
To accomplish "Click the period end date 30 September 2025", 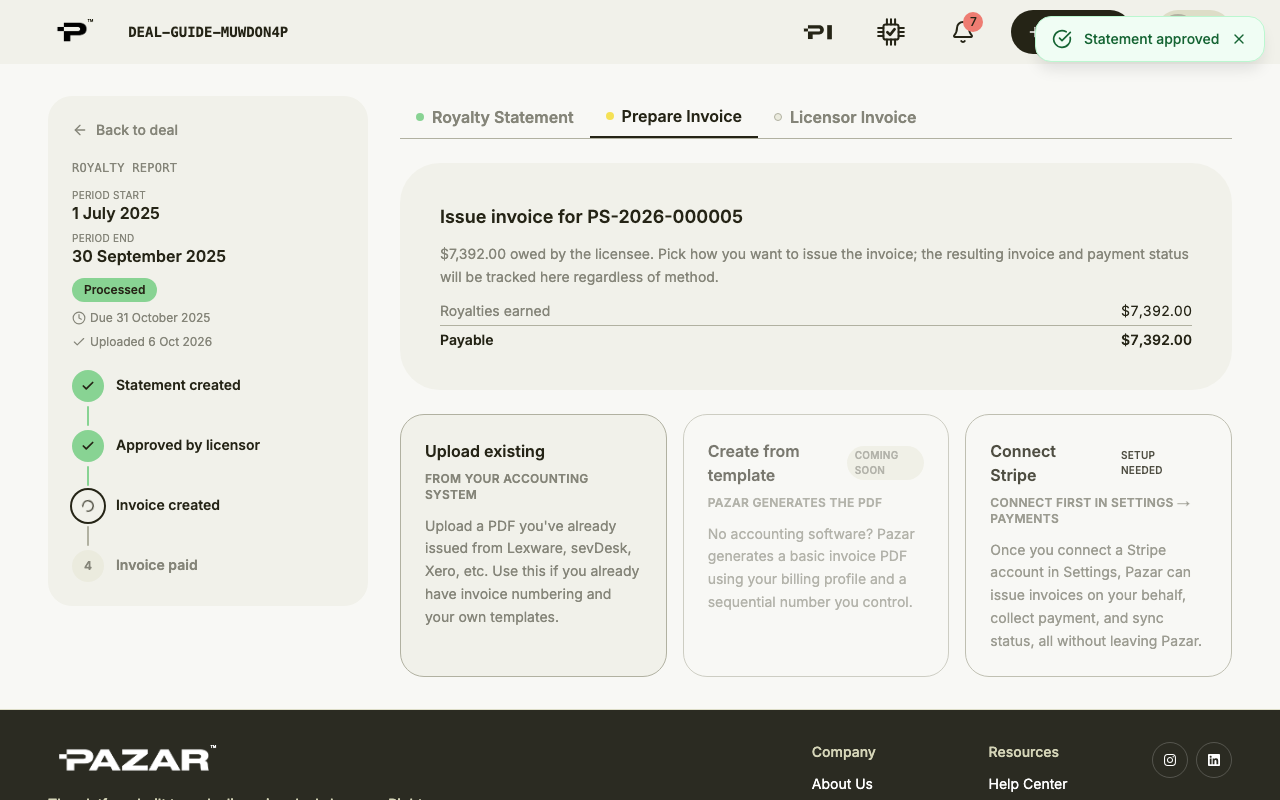I will [149, 256].
